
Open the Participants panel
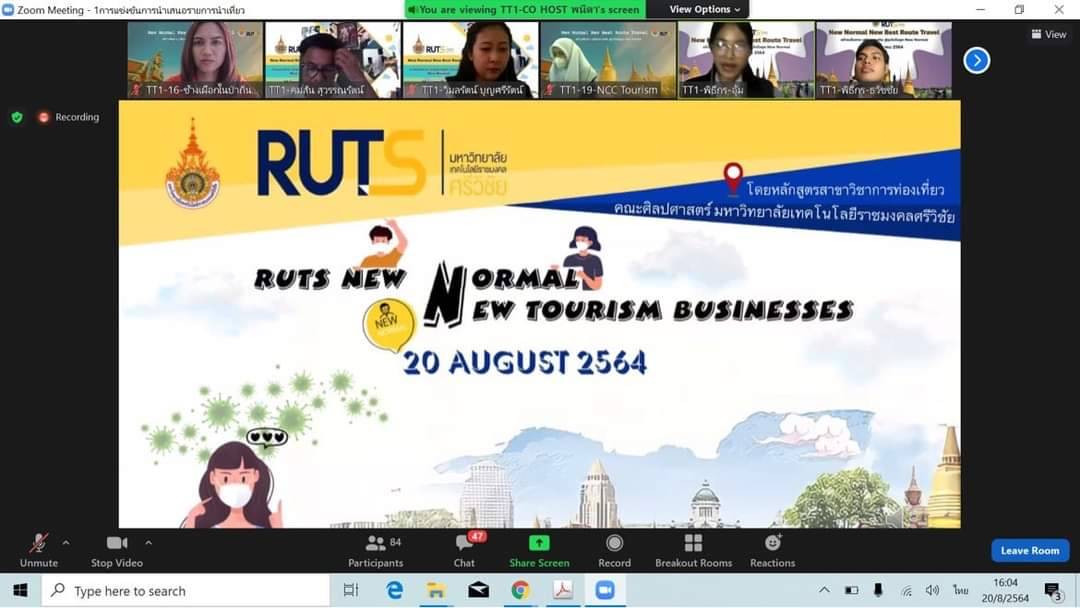click(x=376, y=550)
